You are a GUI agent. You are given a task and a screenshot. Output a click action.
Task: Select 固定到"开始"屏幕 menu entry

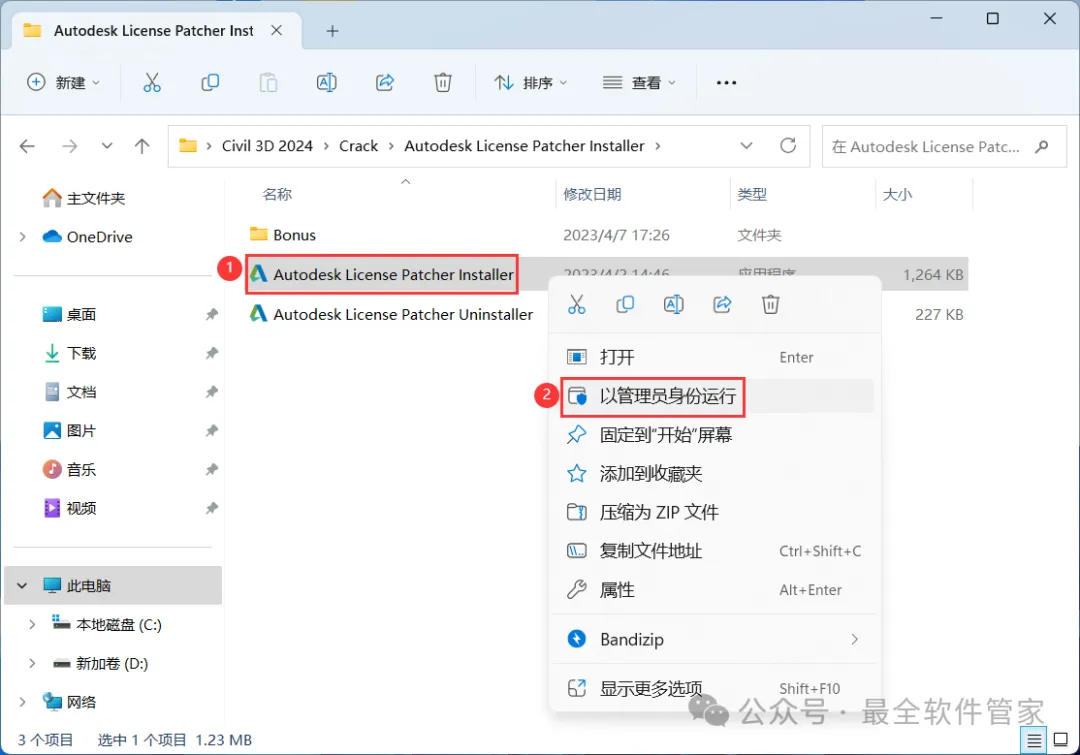click(715, 435)
